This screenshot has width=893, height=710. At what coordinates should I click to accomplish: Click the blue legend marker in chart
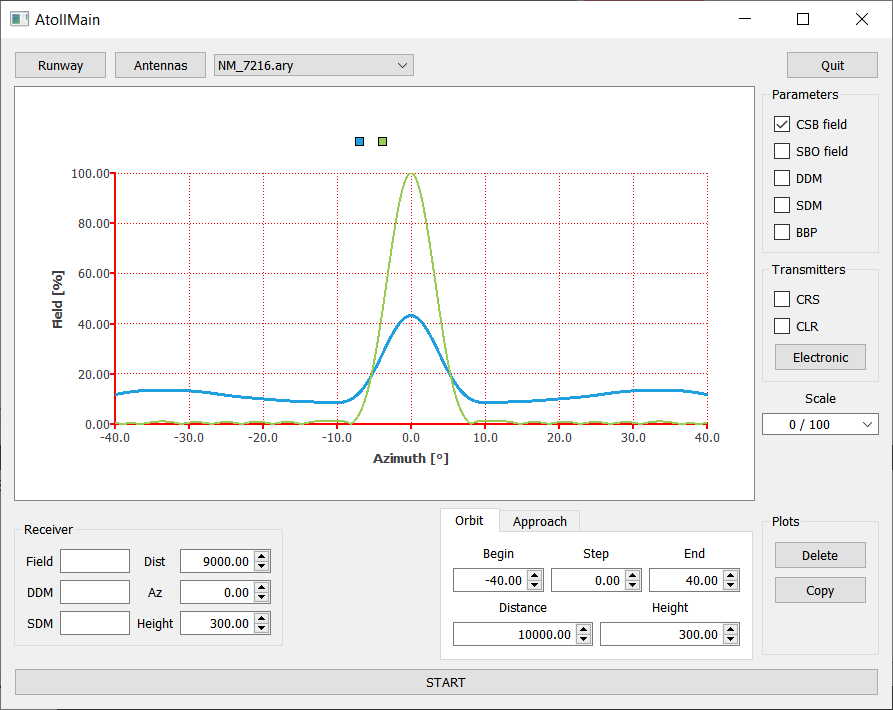tap(360, 142)
